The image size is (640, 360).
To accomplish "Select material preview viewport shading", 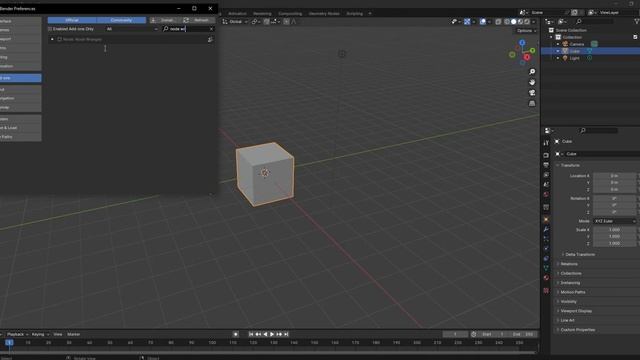I will [x=520, y=22].
